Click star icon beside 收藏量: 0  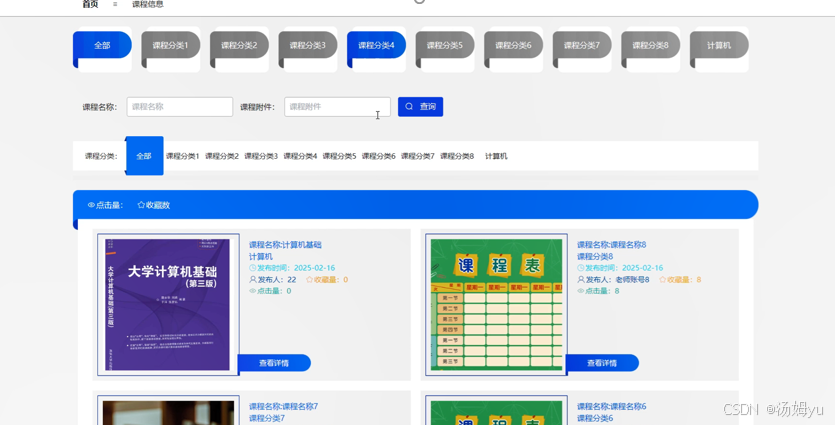309,280
